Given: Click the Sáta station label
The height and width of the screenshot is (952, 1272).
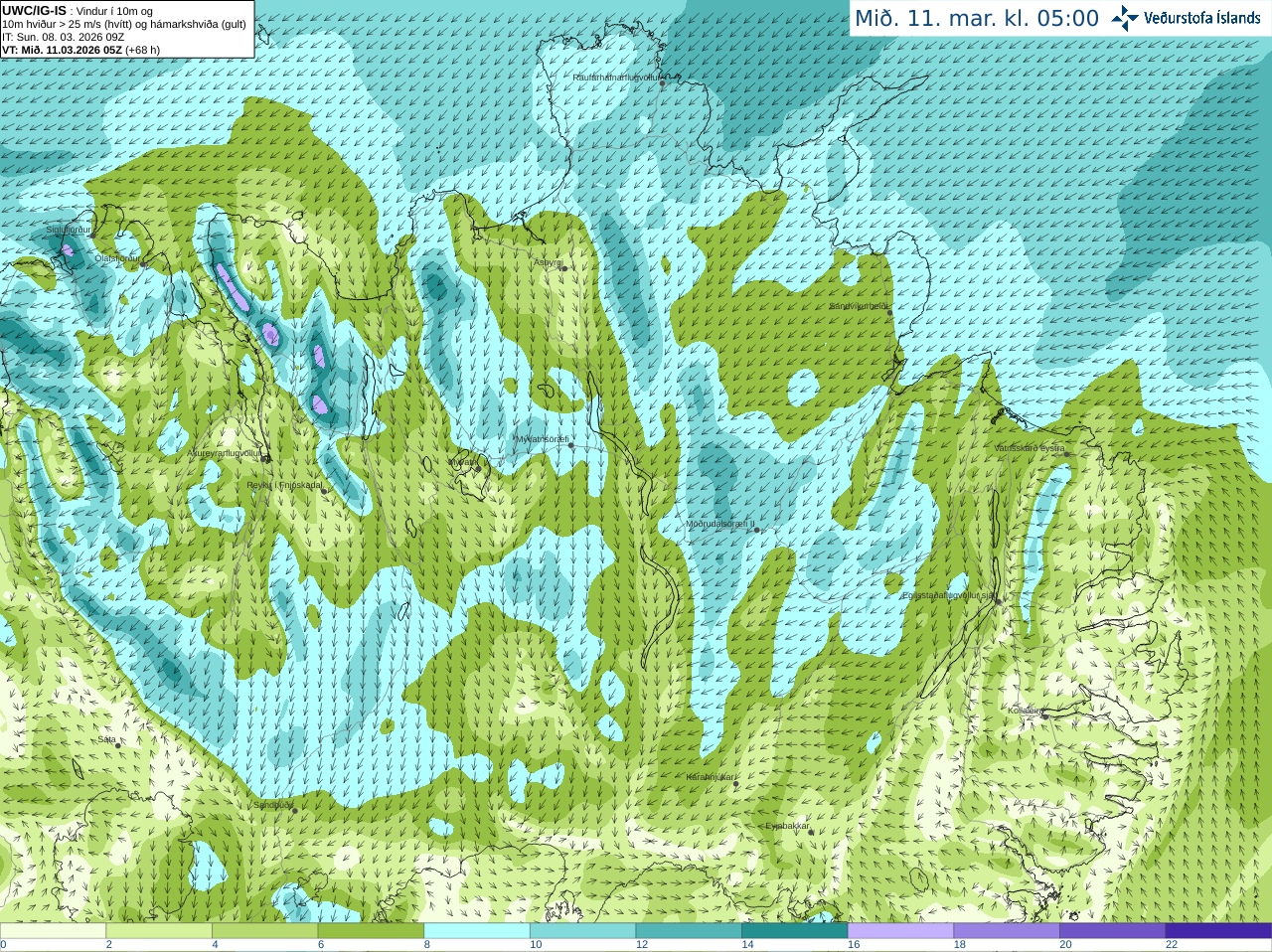Looking at the screenshot, I should [x=107, y=739].
